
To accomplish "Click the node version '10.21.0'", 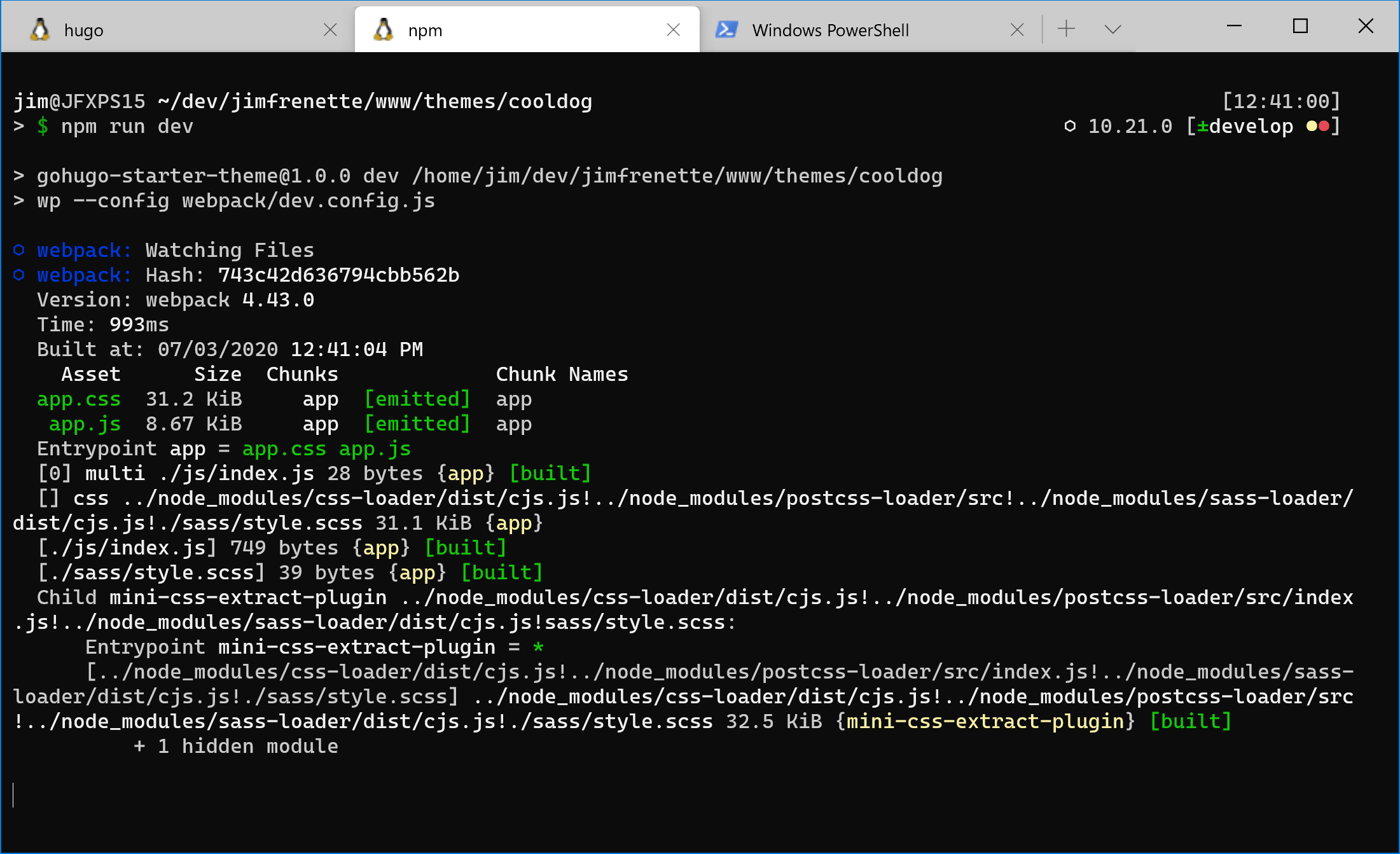I will pyautogui.click(x=1130, y=127).
